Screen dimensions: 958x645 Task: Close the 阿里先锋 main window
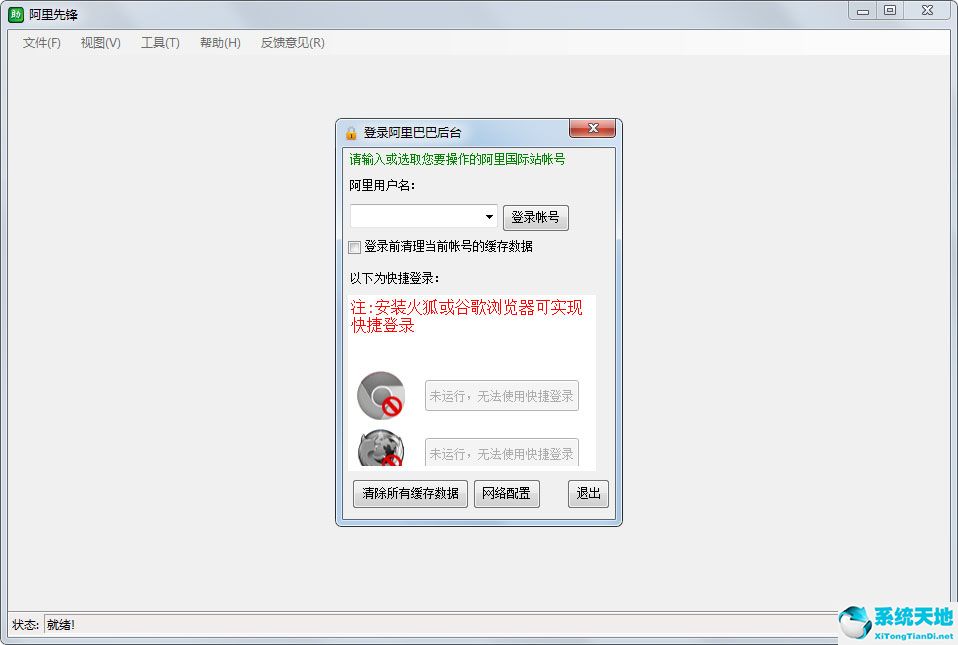tap(927, 10)
